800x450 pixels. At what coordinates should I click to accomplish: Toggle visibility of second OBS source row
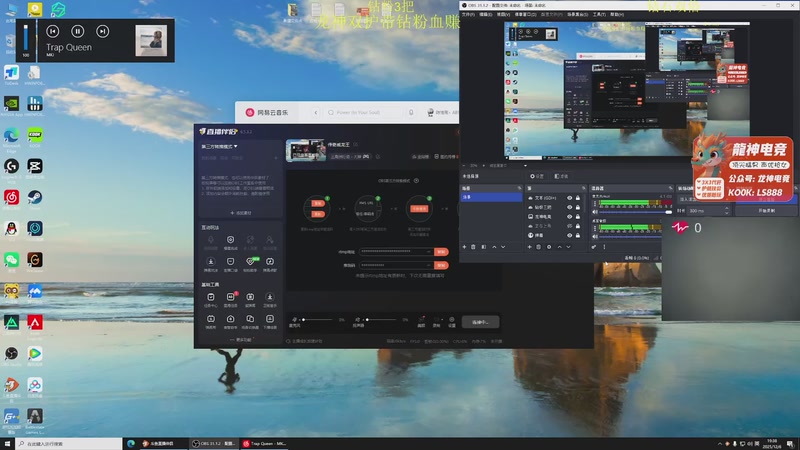(569, 207)
